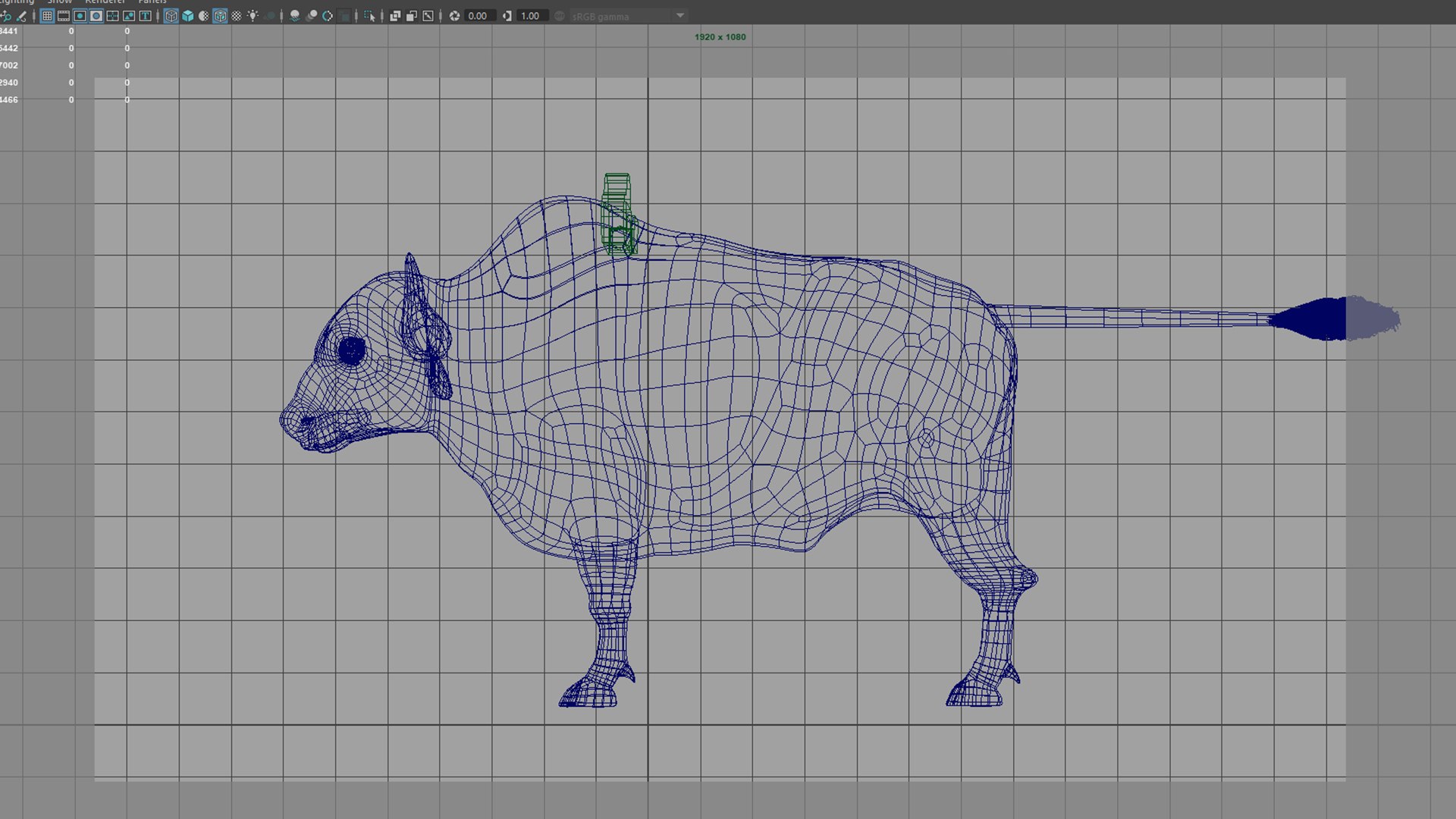Click the exposure aperture icon

click(x=454, y=16)
